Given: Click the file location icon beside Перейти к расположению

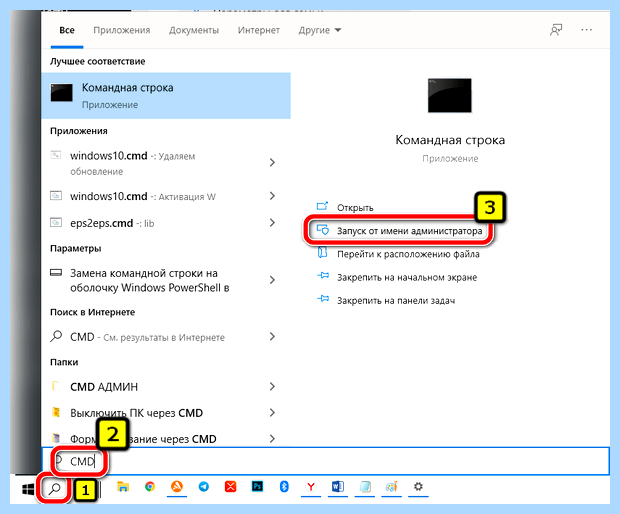Looking at the screenshot, I should pyautogui.click(x=323, y=252).
